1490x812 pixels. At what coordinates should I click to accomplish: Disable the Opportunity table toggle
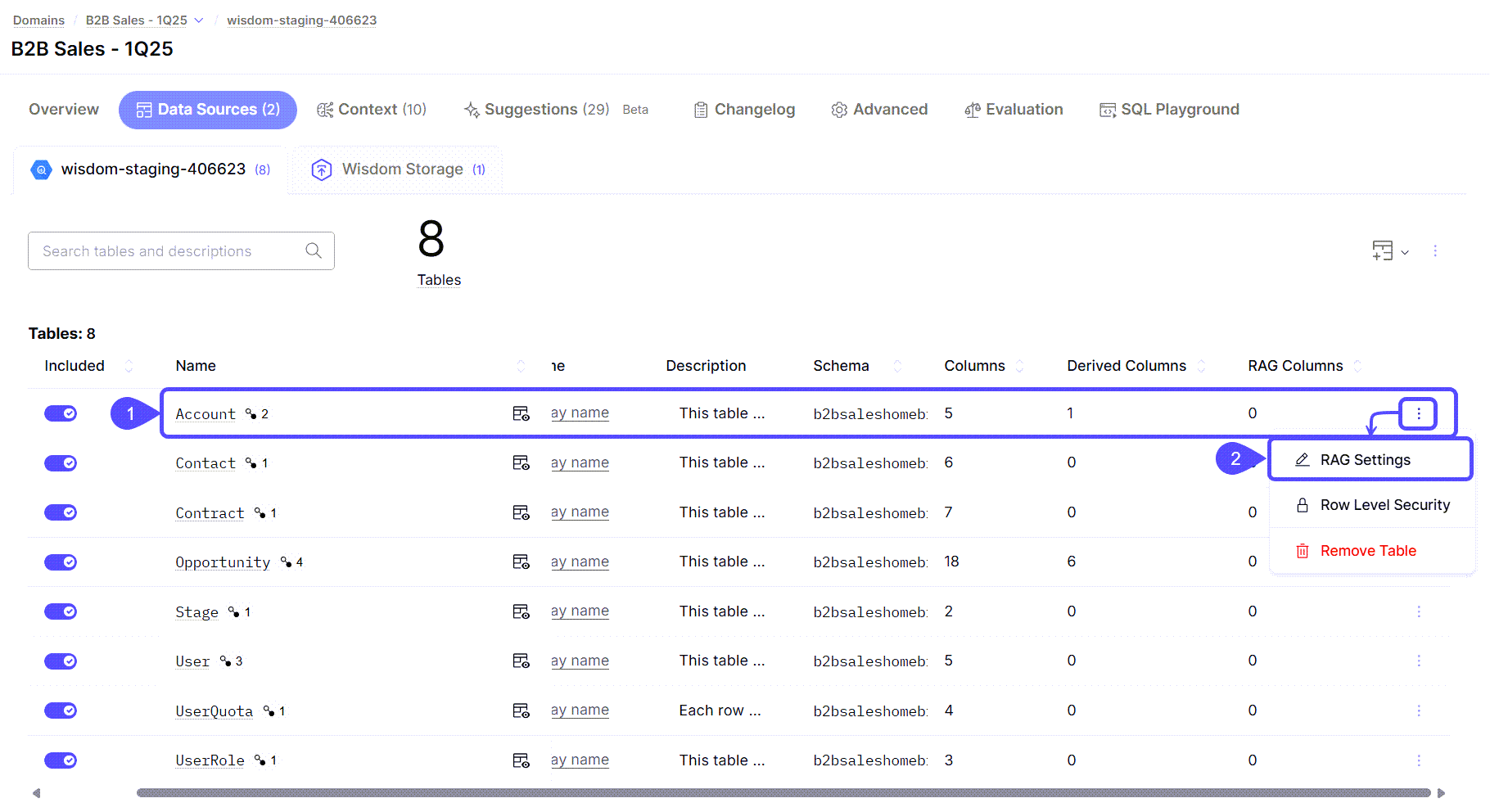61,562
